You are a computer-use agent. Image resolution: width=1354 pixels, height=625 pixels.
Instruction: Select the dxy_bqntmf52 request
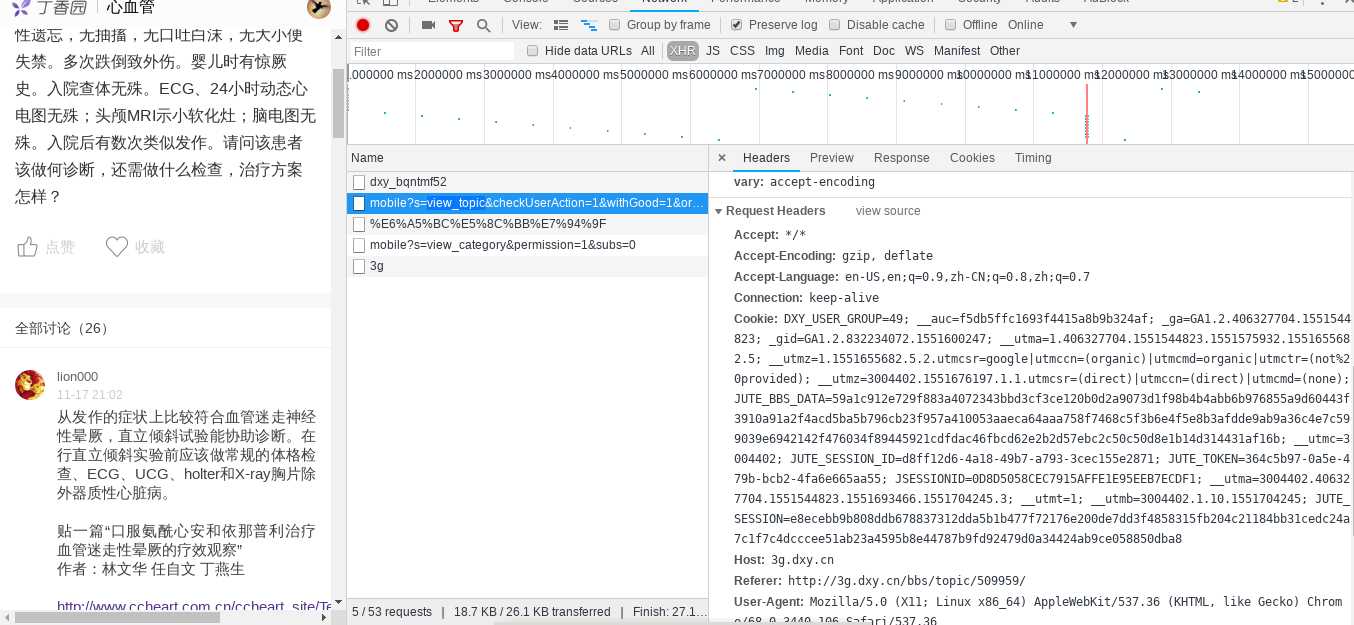click(x=527, y=182)
